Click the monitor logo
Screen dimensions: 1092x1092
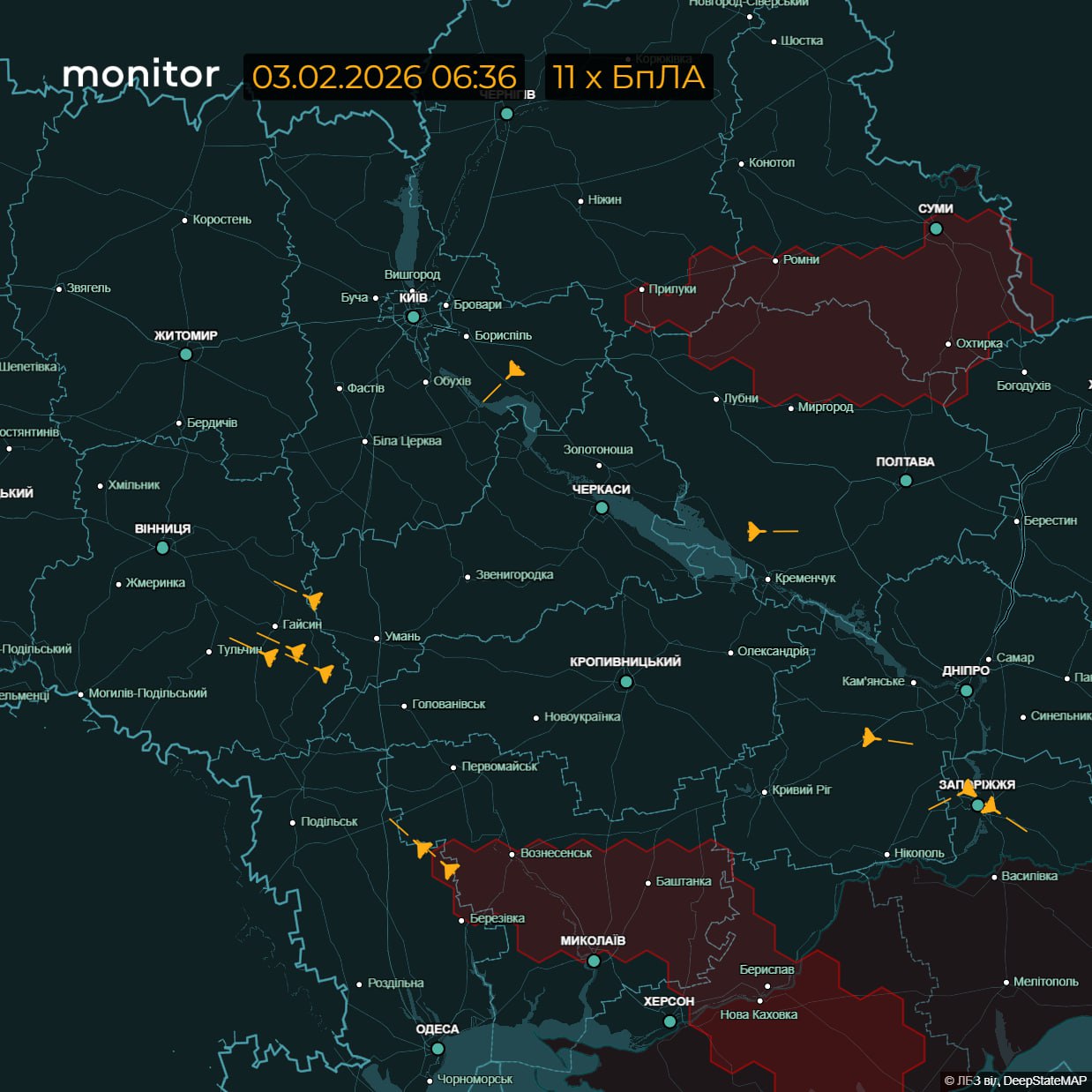point(141,75)
